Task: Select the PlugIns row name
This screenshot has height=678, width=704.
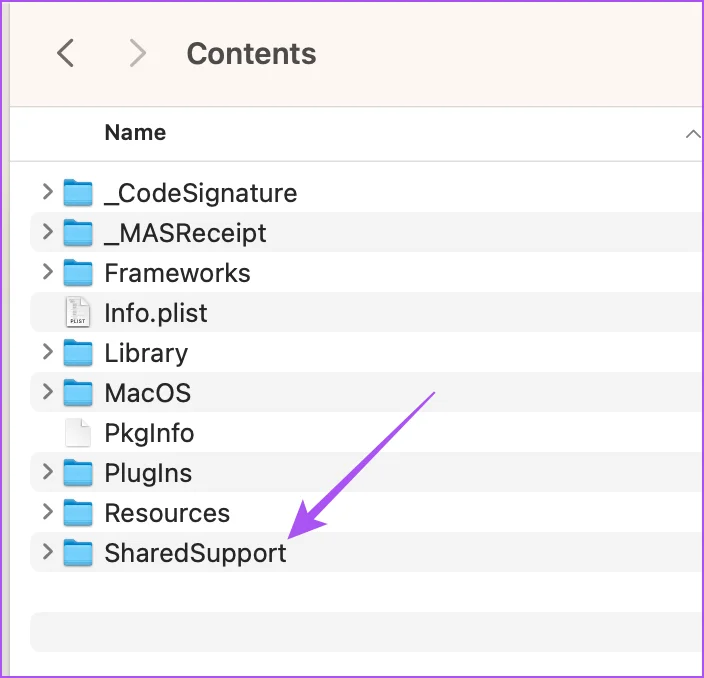Action: (x=148, y=474)
